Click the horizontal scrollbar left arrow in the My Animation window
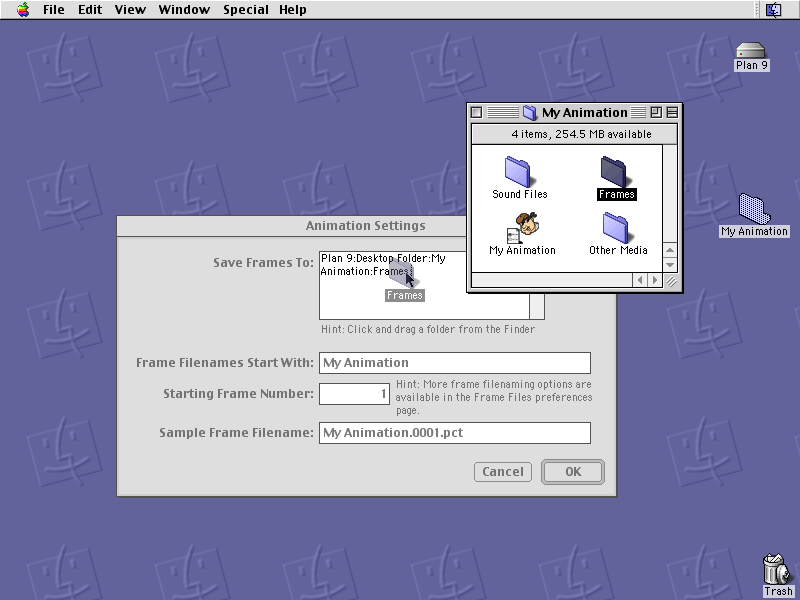800x600 pixels. 640,280
